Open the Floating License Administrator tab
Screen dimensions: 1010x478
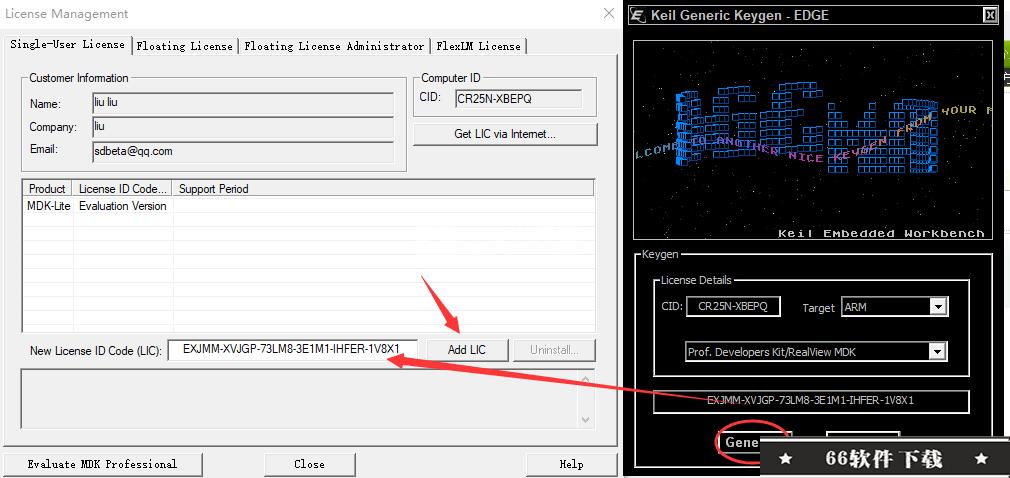[x=334, y=46]
